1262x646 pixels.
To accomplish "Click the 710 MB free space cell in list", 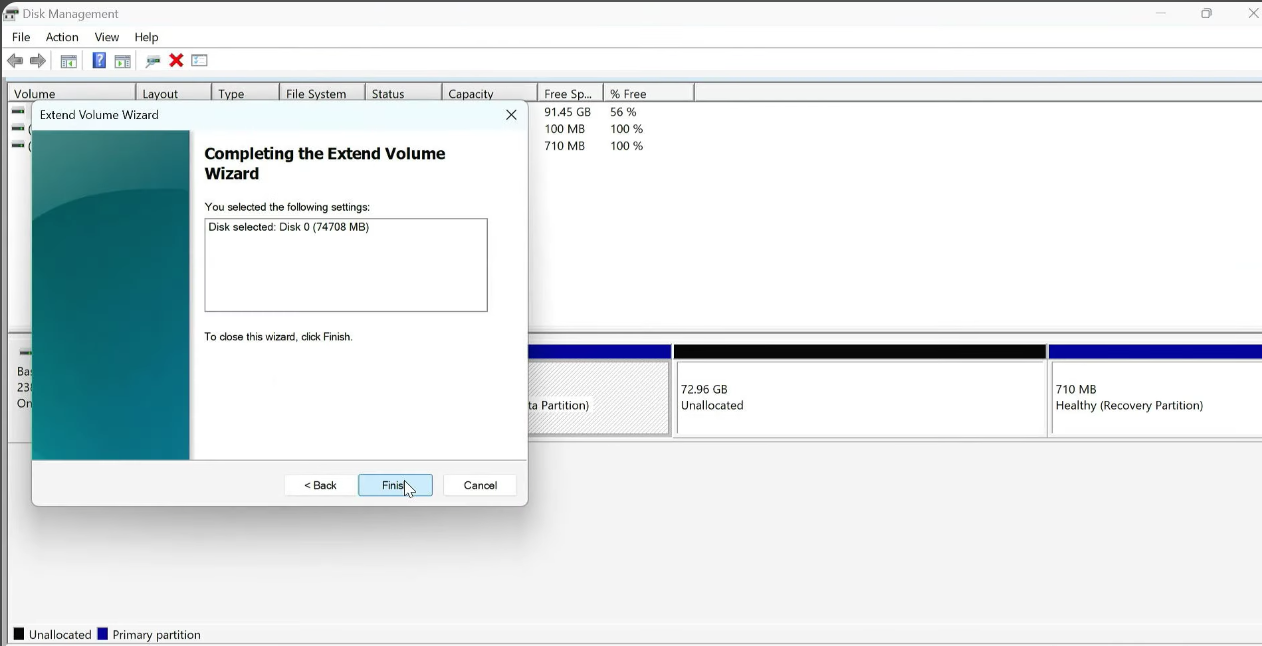I will point(564,146).
